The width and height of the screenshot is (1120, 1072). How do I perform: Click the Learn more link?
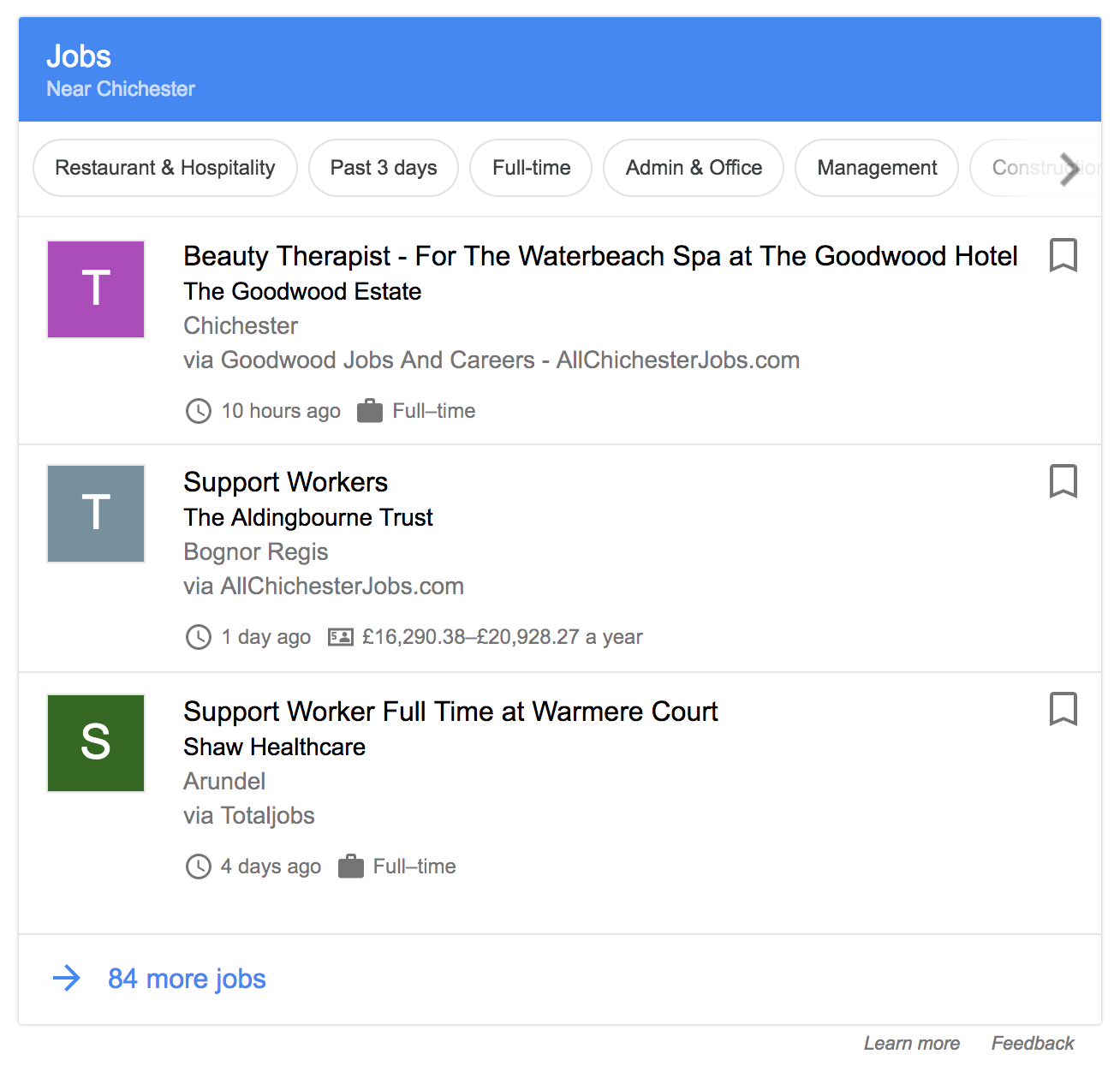pyautogui.click(x=911, y=1043)
